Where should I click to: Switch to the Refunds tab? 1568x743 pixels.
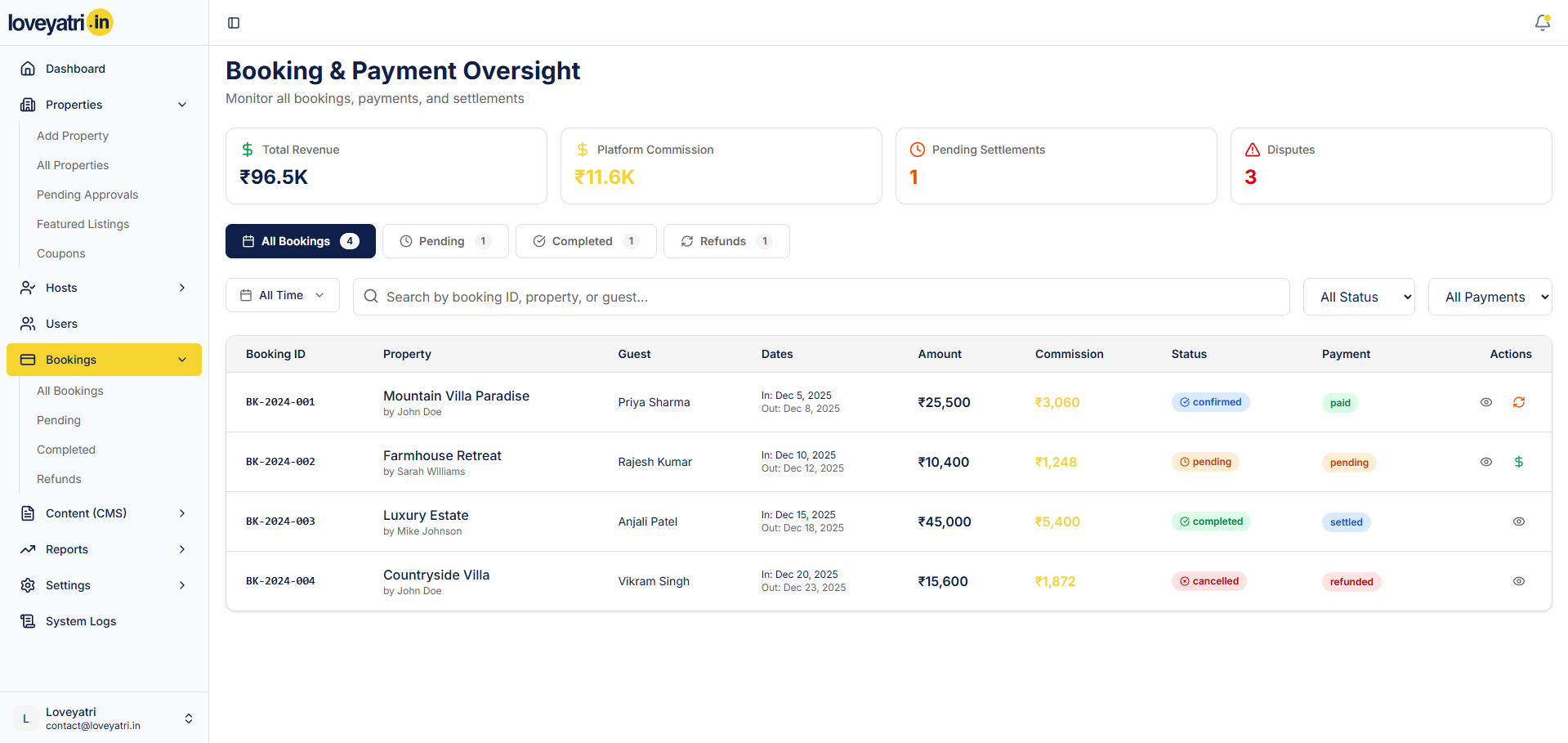click(726, 241)
